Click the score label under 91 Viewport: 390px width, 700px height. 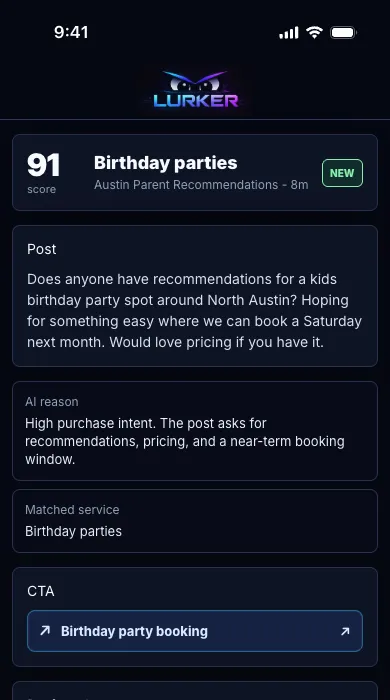(41, 189)
